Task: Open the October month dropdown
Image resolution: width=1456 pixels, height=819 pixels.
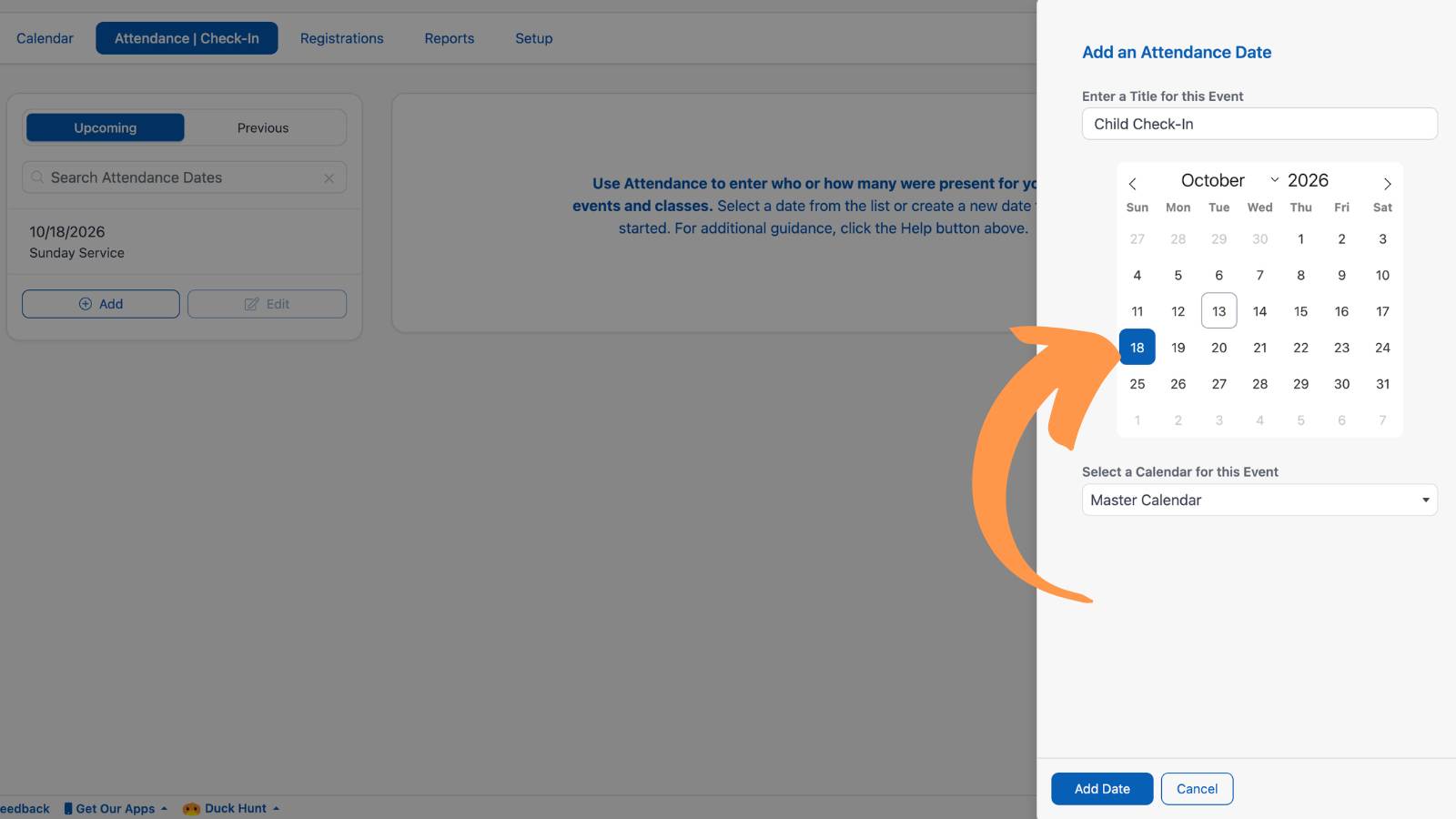Action: [1228, 180]
